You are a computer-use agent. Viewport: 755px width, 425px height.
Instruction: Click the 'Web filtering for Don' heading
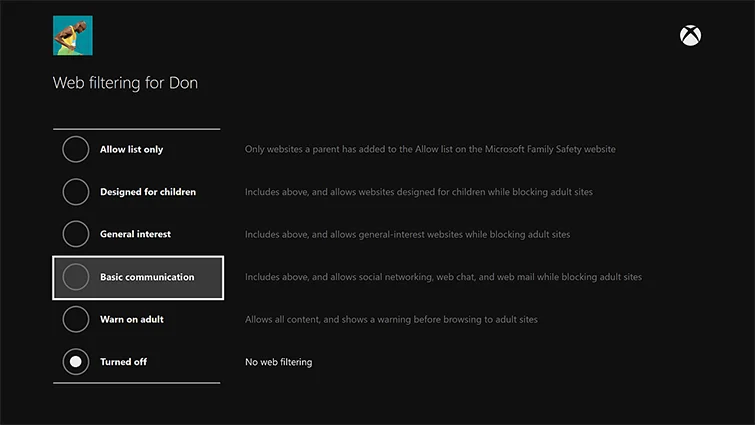[x=125, y=83]
